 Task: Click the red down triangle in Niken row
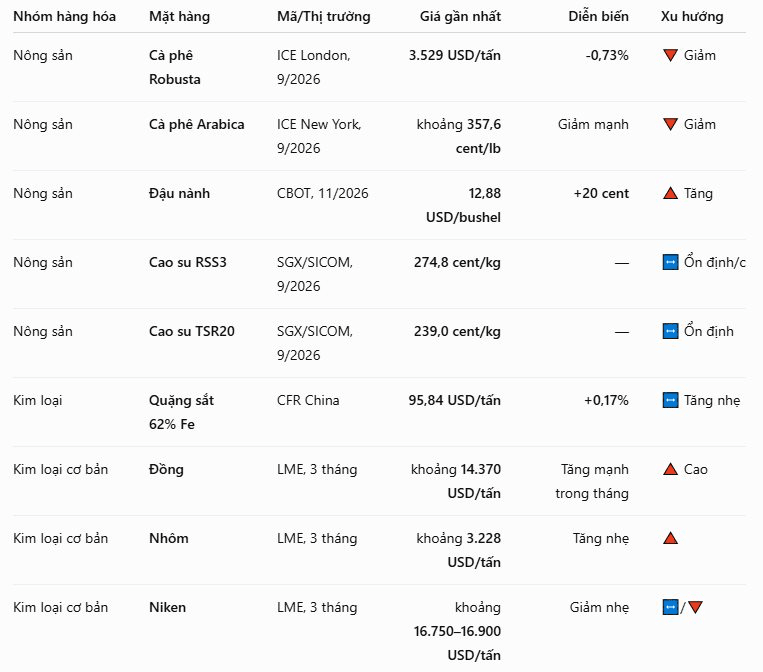[x=695, y=608]
